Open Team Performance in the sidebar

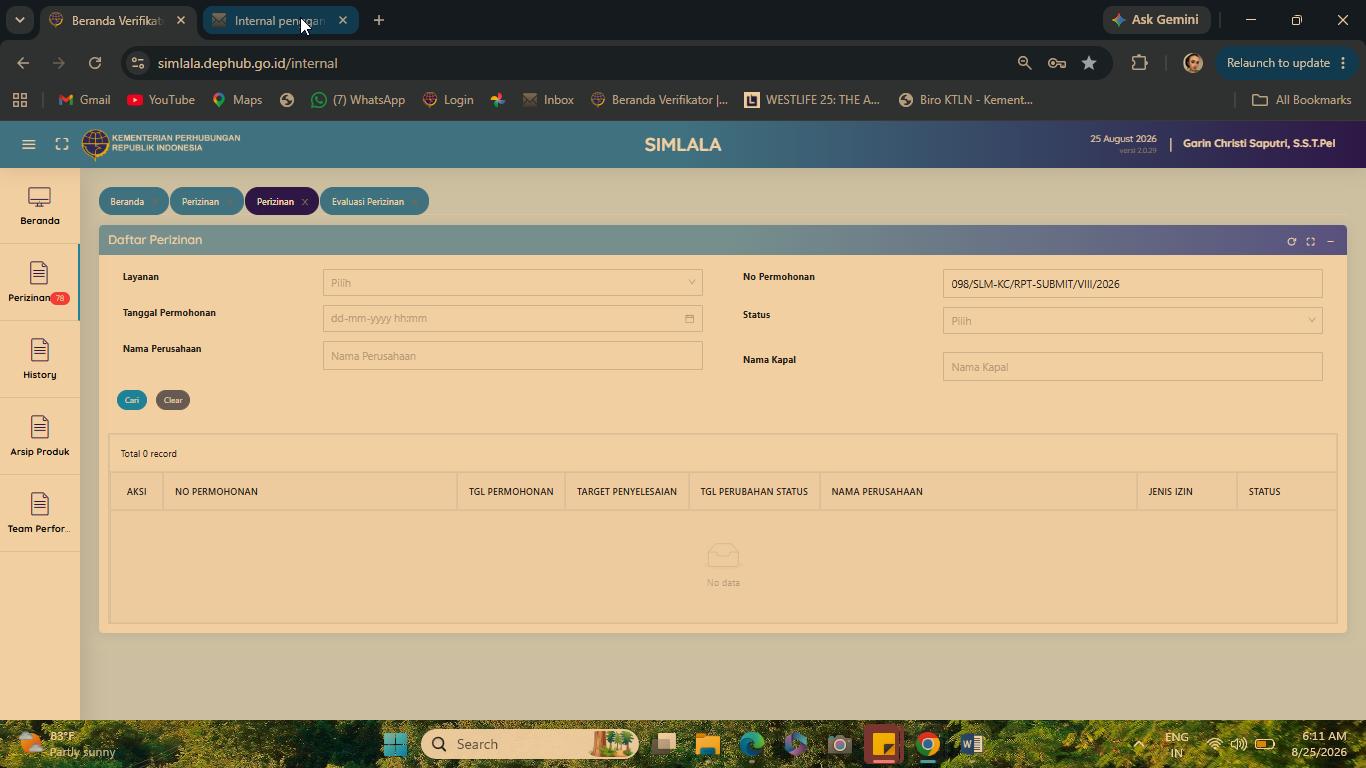[x=40, y=514]
